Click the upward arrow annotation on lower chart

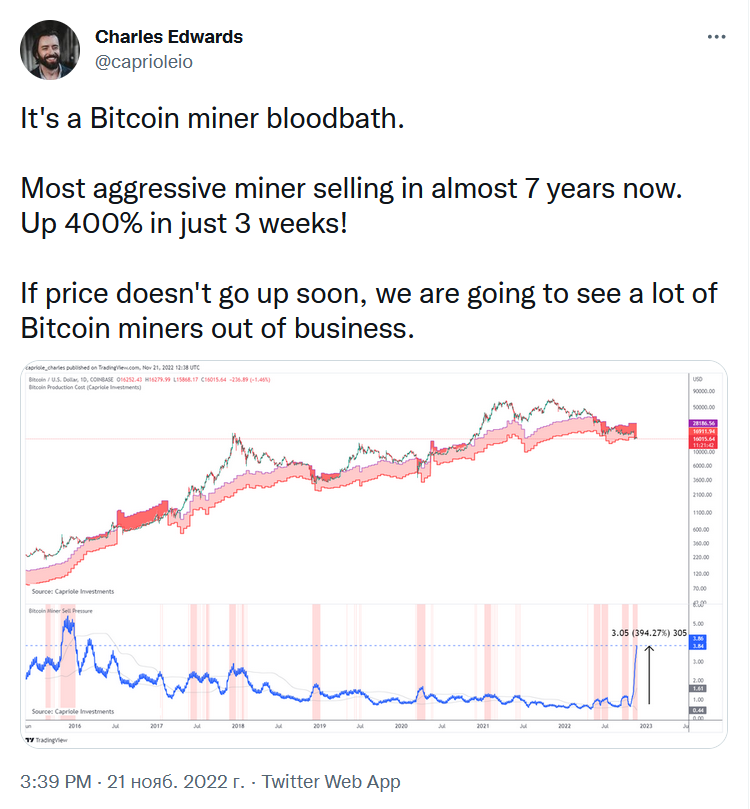[650, 676]
